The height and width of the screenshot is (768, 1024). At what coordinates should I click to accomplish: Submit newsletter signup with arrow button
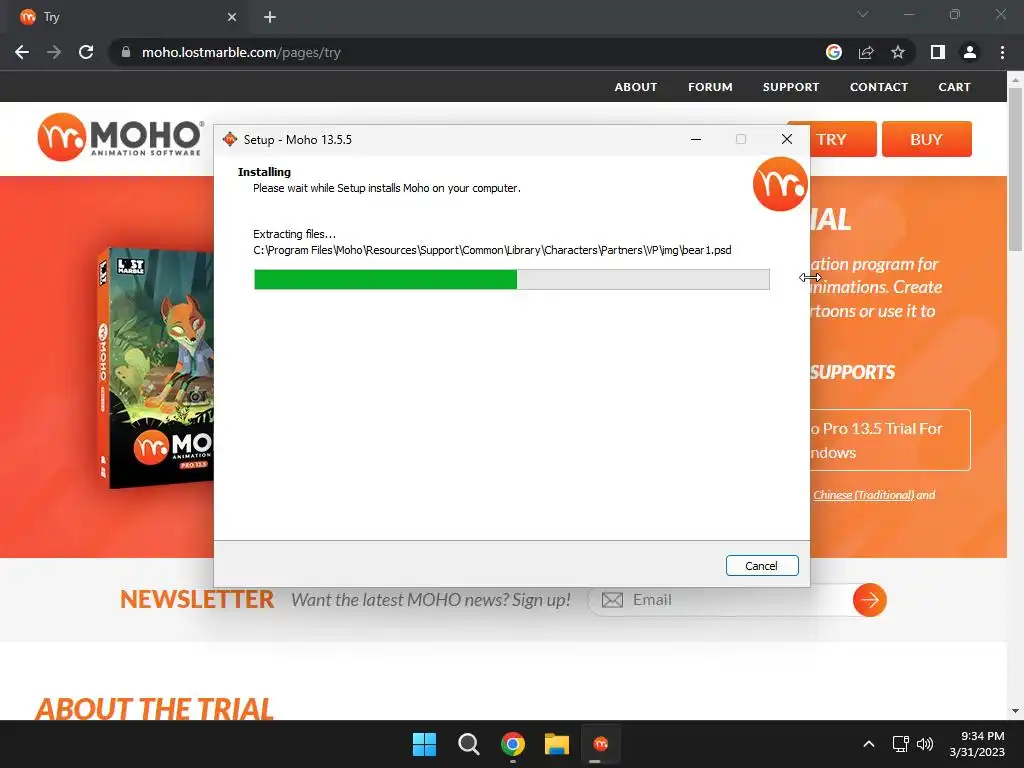pyautogui.click(x=869, y=600)
